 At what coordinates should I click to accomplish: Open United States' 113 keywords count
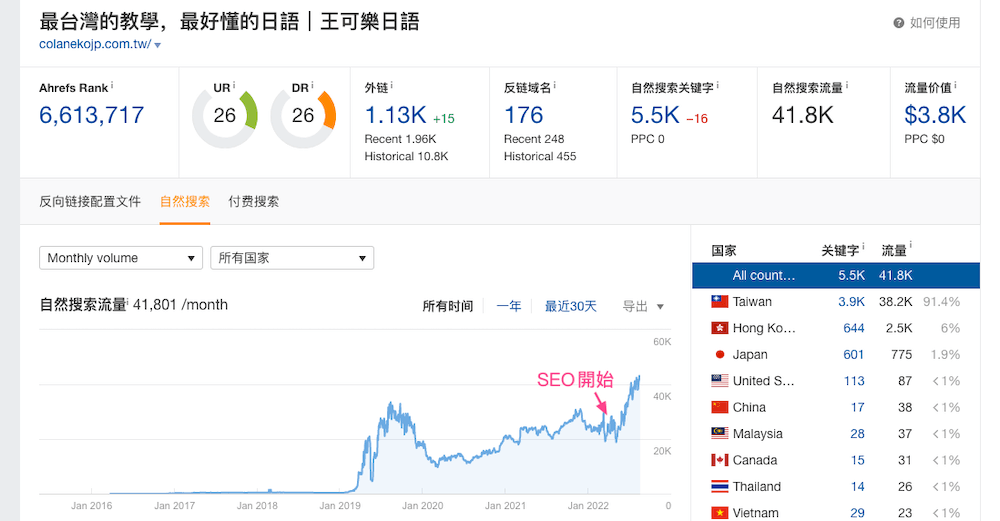point(854,381)
